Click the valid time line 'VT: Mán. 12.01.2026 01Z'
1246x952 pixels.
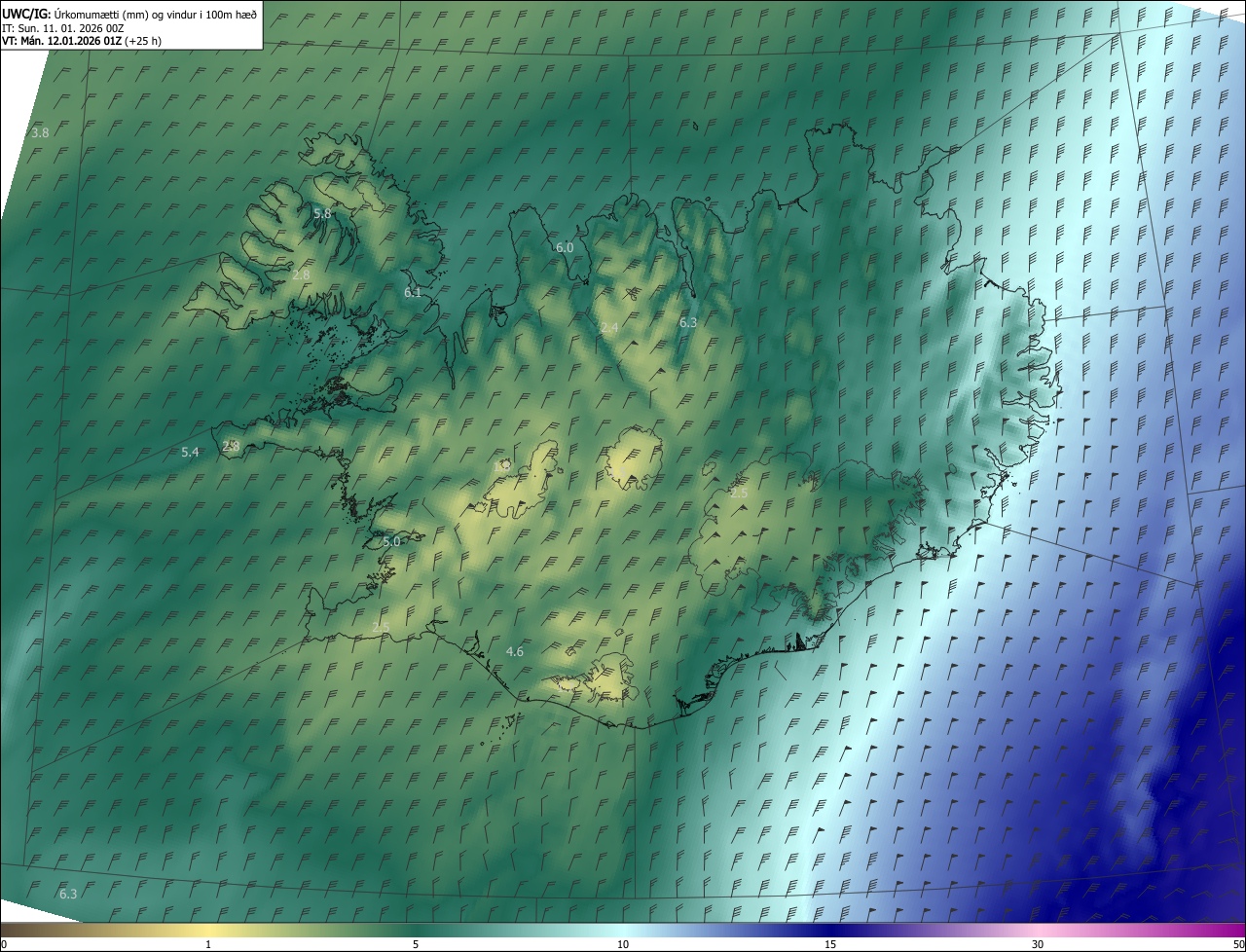(62, 41)
